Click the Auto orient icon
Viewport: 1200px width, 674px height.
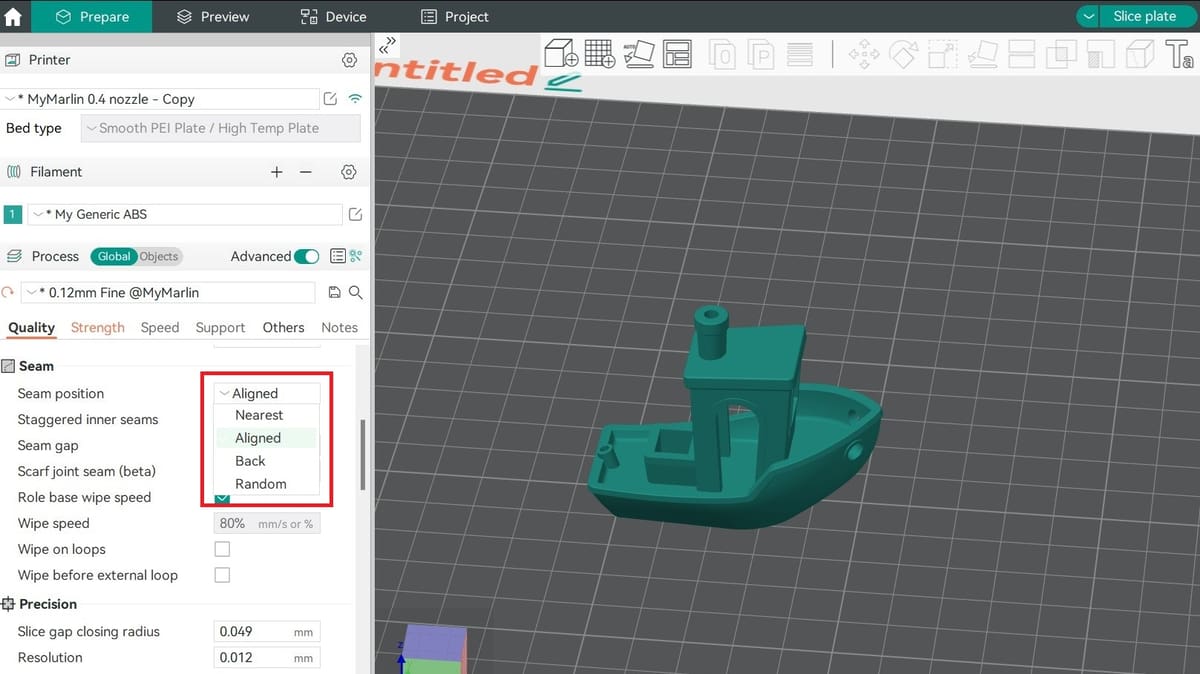(639, 53)
